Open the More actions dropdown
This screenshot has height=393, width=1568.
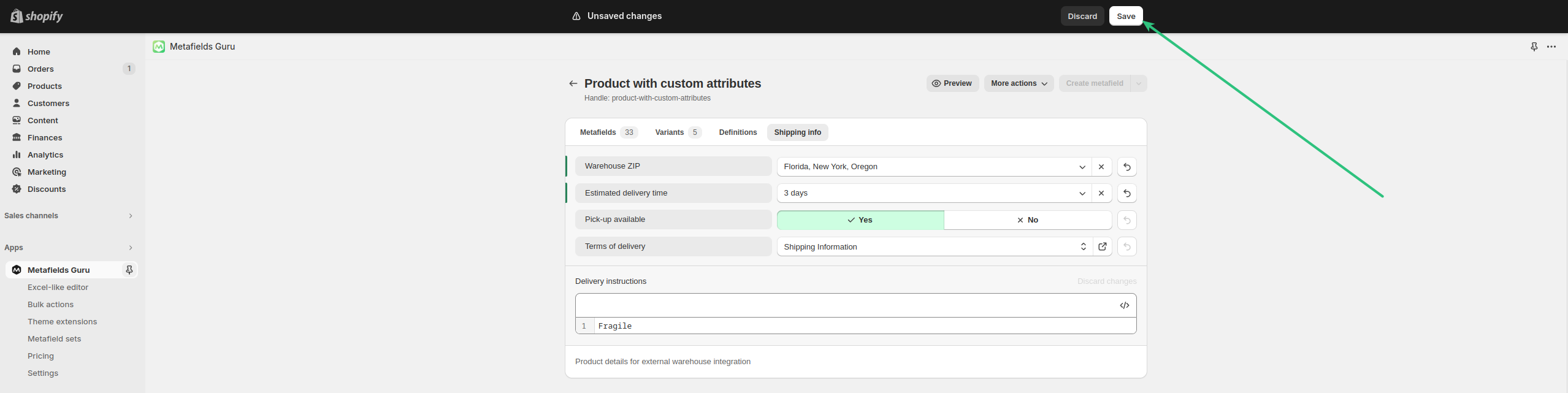[x=1019, y=83]
